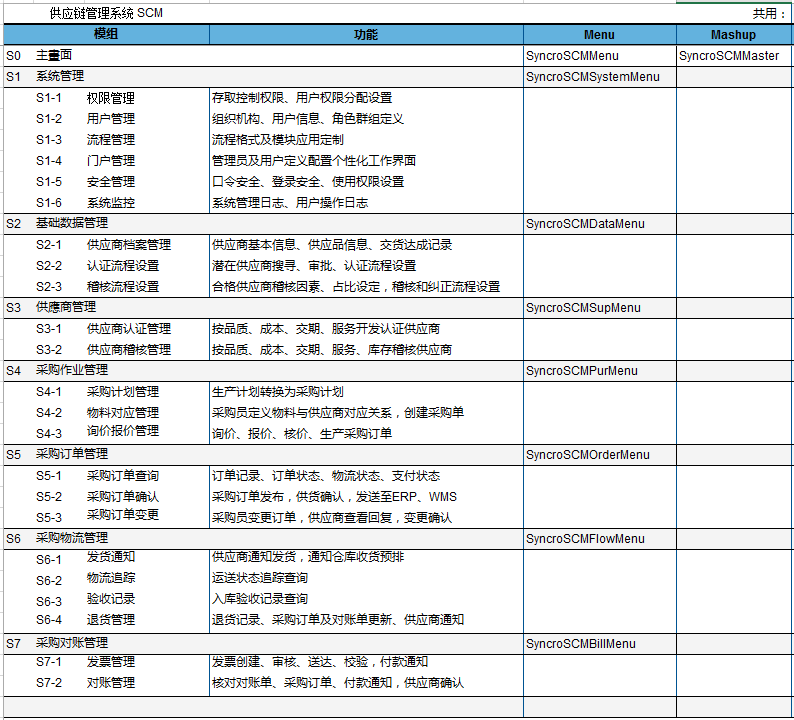The image size is (794, 720).
Task: Click the 'Menu' column header
Action: pyautogui.click(x=600, y=34)
